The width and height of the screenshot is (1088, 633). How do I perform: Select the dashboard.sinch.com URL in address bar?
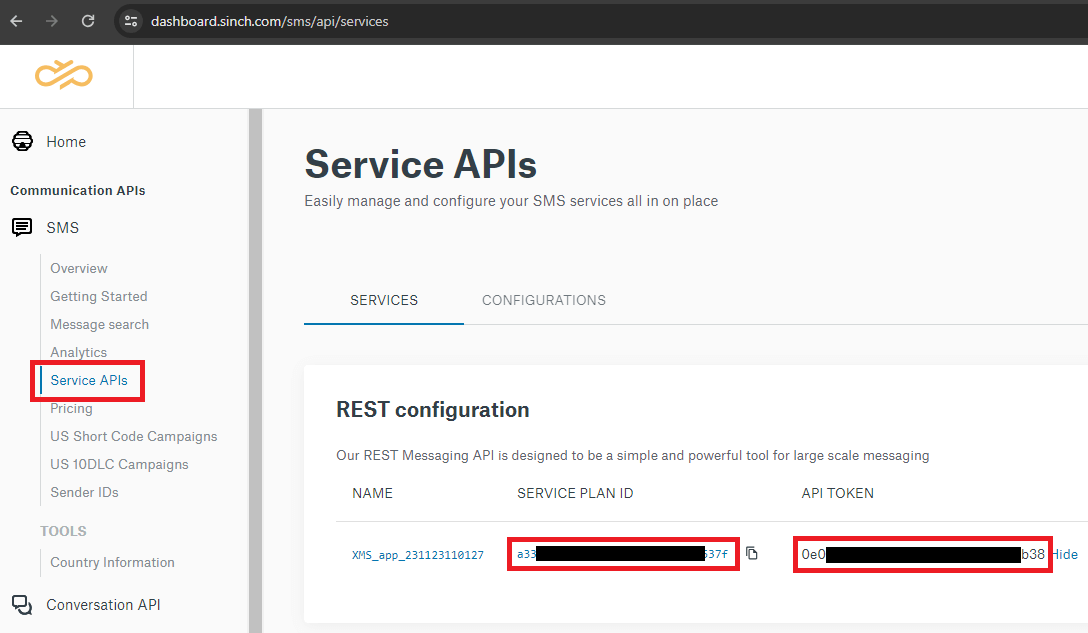[269, 22]
